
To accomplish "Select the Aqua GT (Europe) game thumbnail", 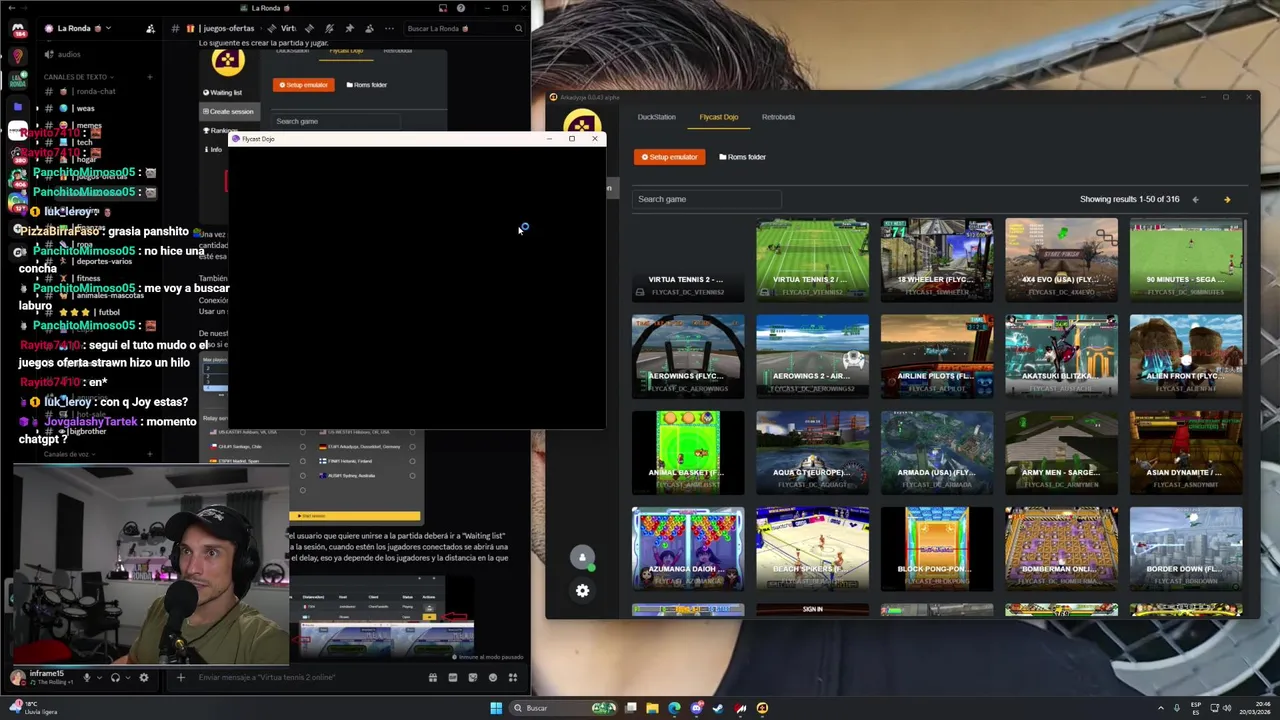I will (812, 452).
